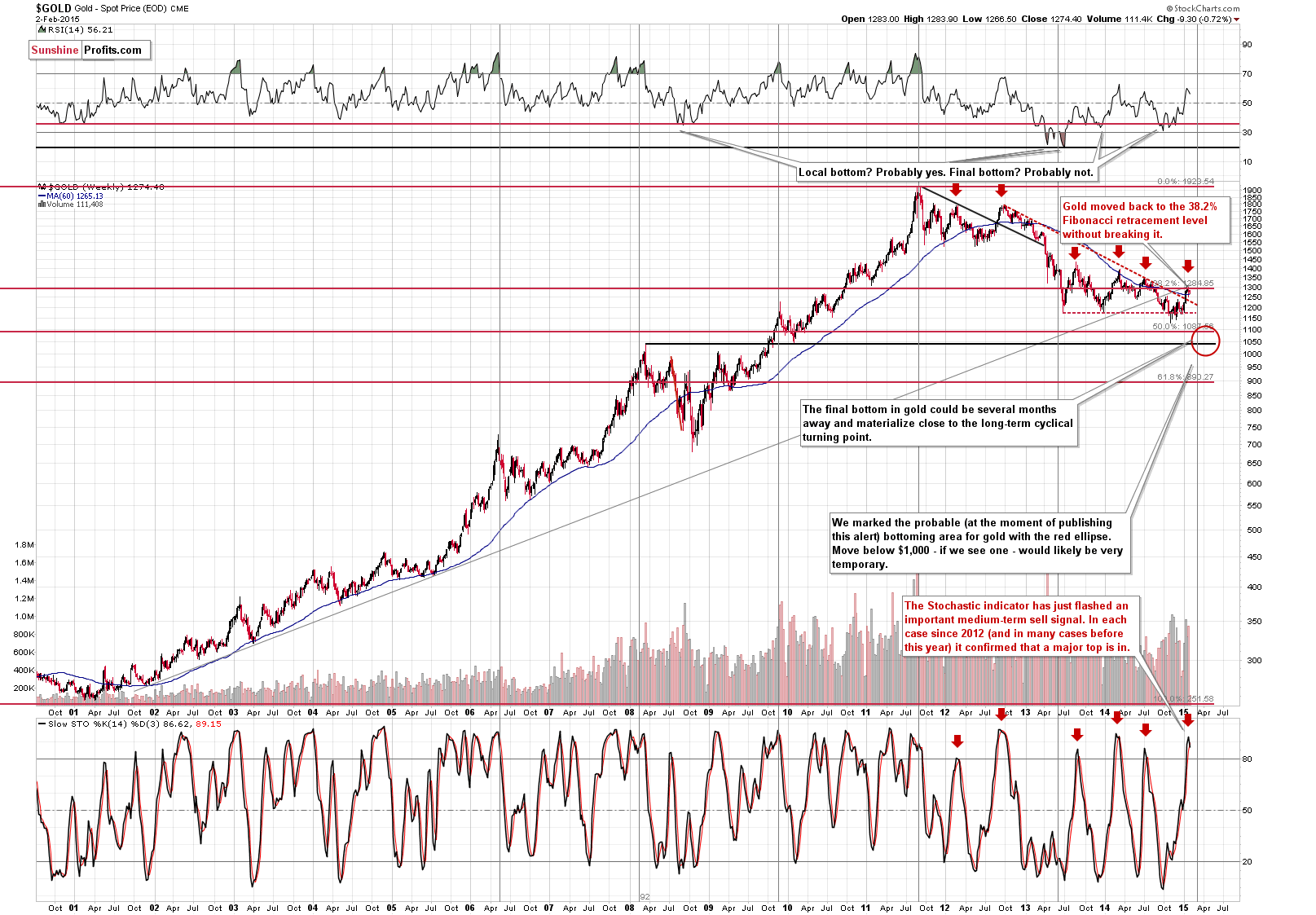The image size is (1316, 915).
Task: Click the High 1283.90 value
Action: point(931,19)
